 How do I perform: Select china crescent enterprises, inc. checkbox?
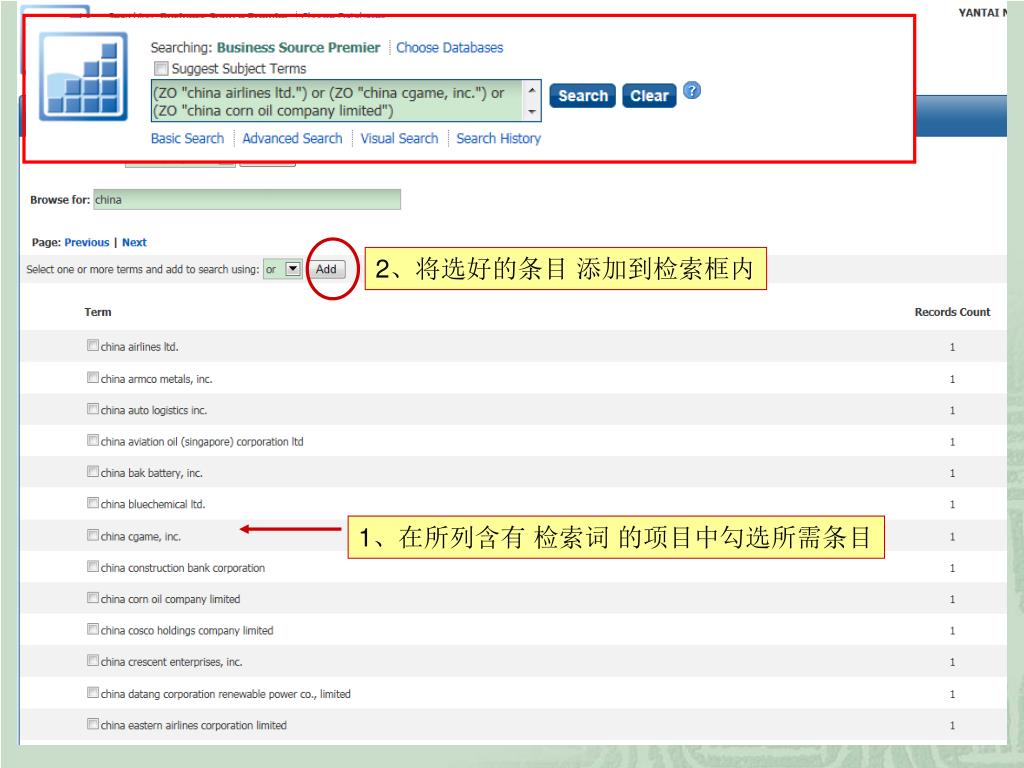[93, 660]
